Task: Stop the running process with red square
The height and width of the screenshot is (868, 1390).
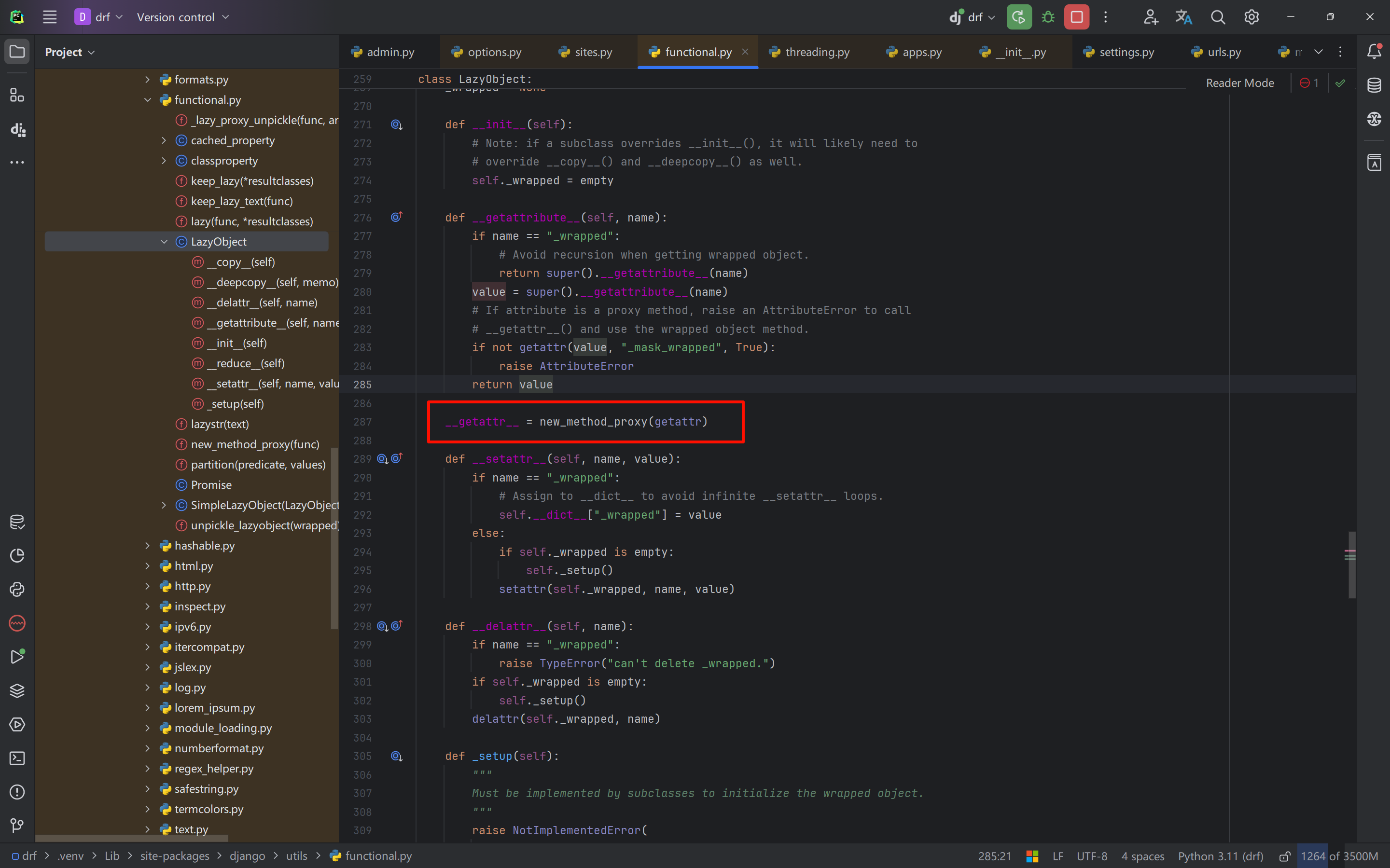Action: click(x=1076, y=17)
